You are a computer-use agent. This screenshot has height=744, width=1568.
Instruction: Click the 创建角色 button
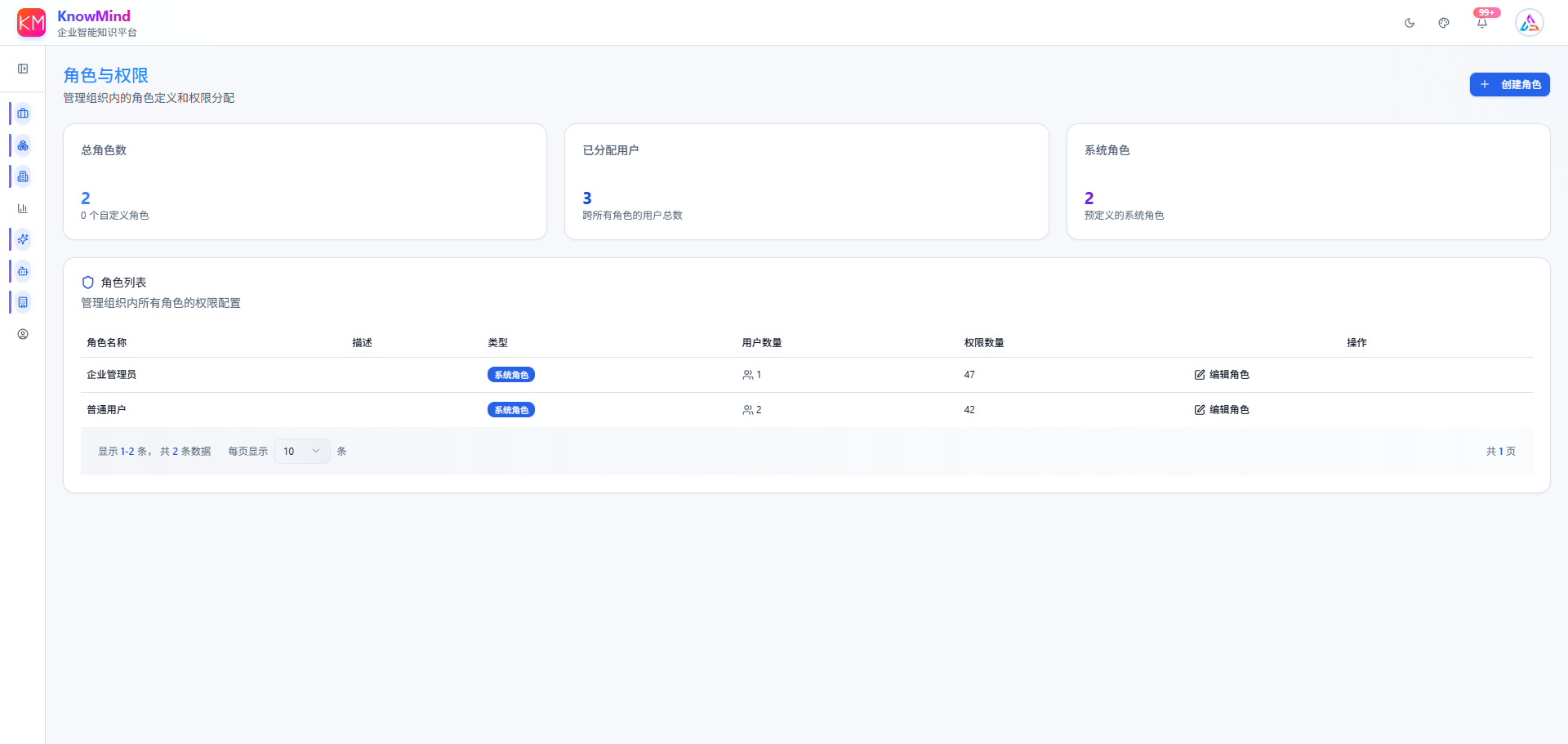pyautogui.click(x=1509, y=85)
